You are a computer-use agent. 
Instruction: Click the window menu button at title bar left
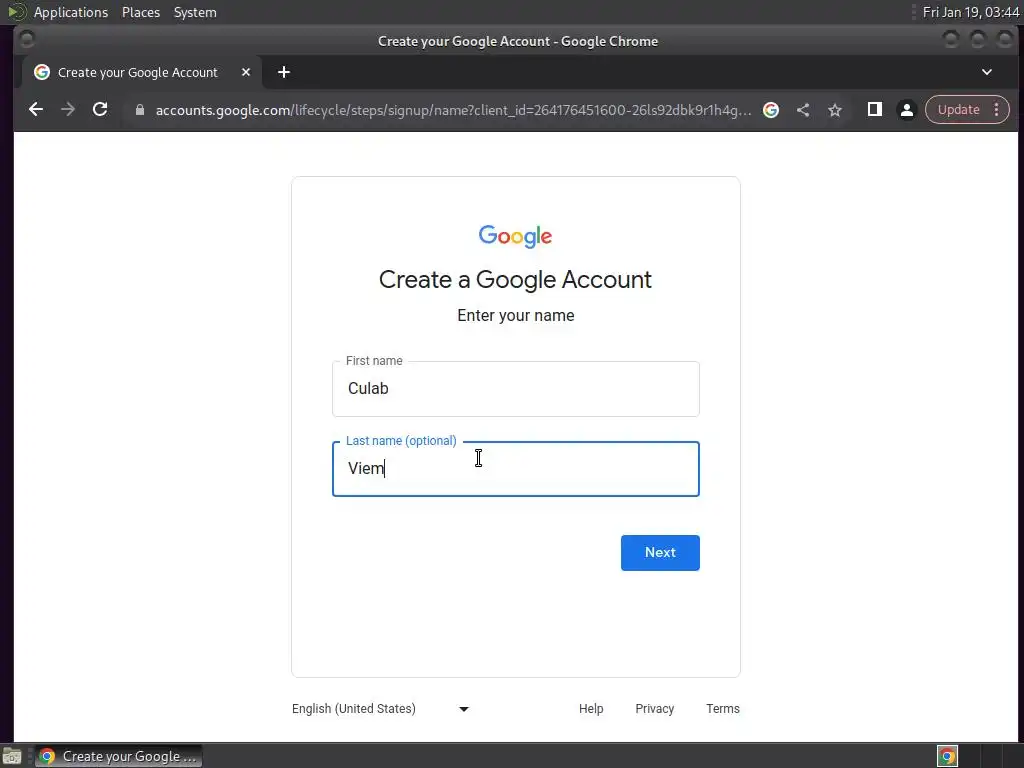pos(27,40)
